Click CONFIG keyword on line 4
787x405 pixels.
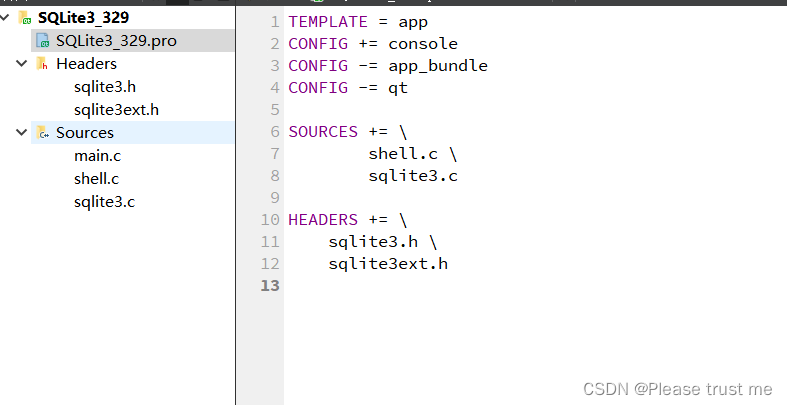pyautogui.click(x=318, y=88)
